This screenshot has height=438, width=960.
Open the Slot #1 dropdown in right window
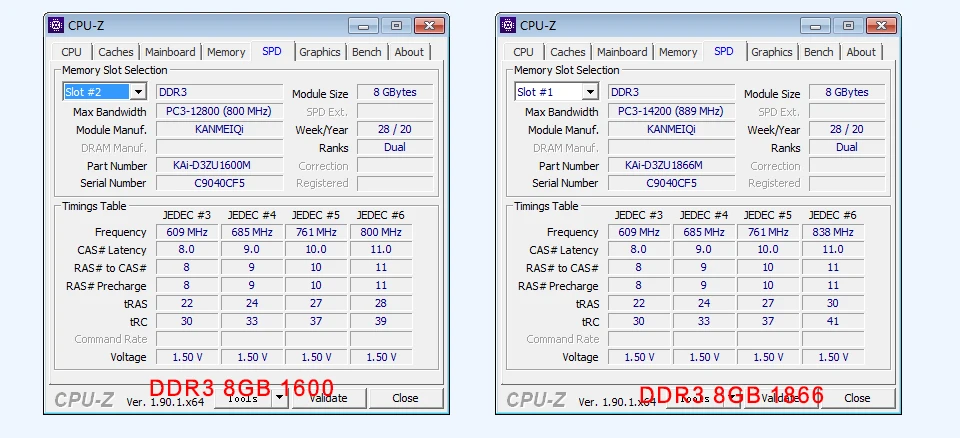pos(590,93)
